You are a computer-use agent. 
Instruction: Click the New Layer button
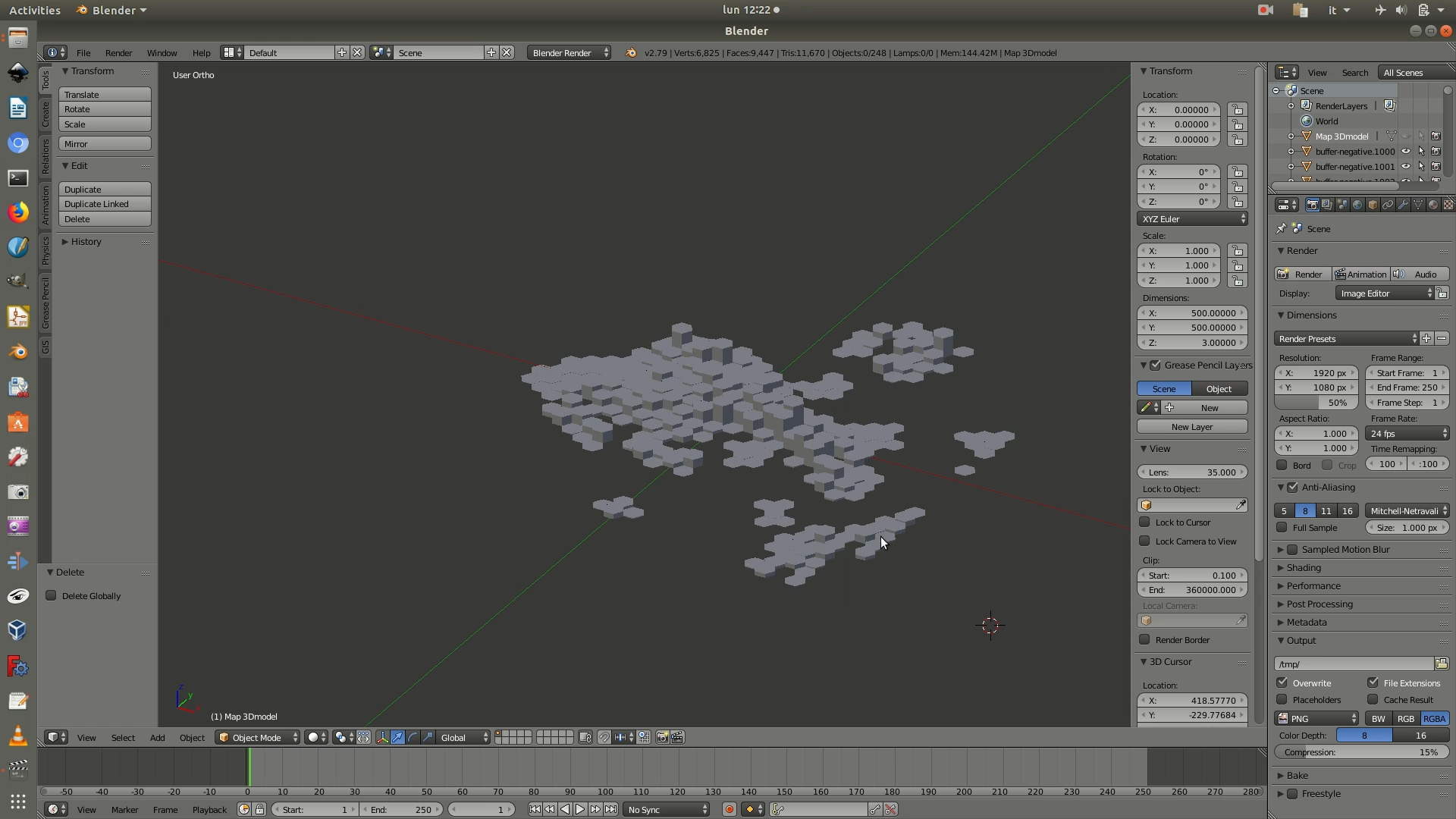tap(1192, 426)
